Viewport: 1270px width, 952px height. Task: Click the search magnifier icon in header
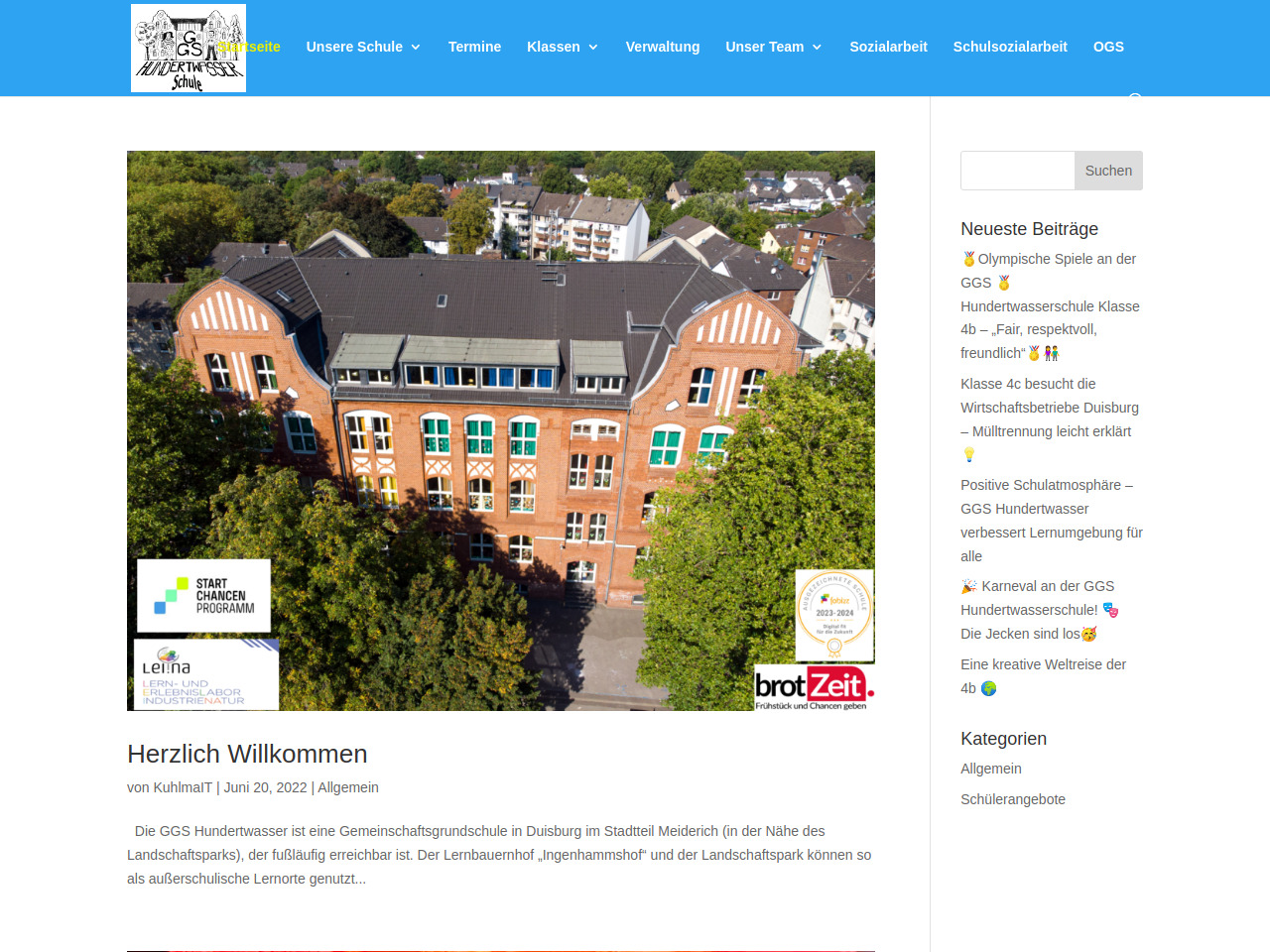coord(1134,96)
